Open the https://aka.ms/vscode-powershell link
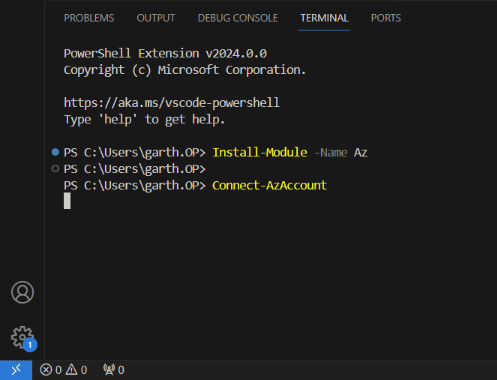The width and height of the screenshot is (497, 380). pos(172,103)
